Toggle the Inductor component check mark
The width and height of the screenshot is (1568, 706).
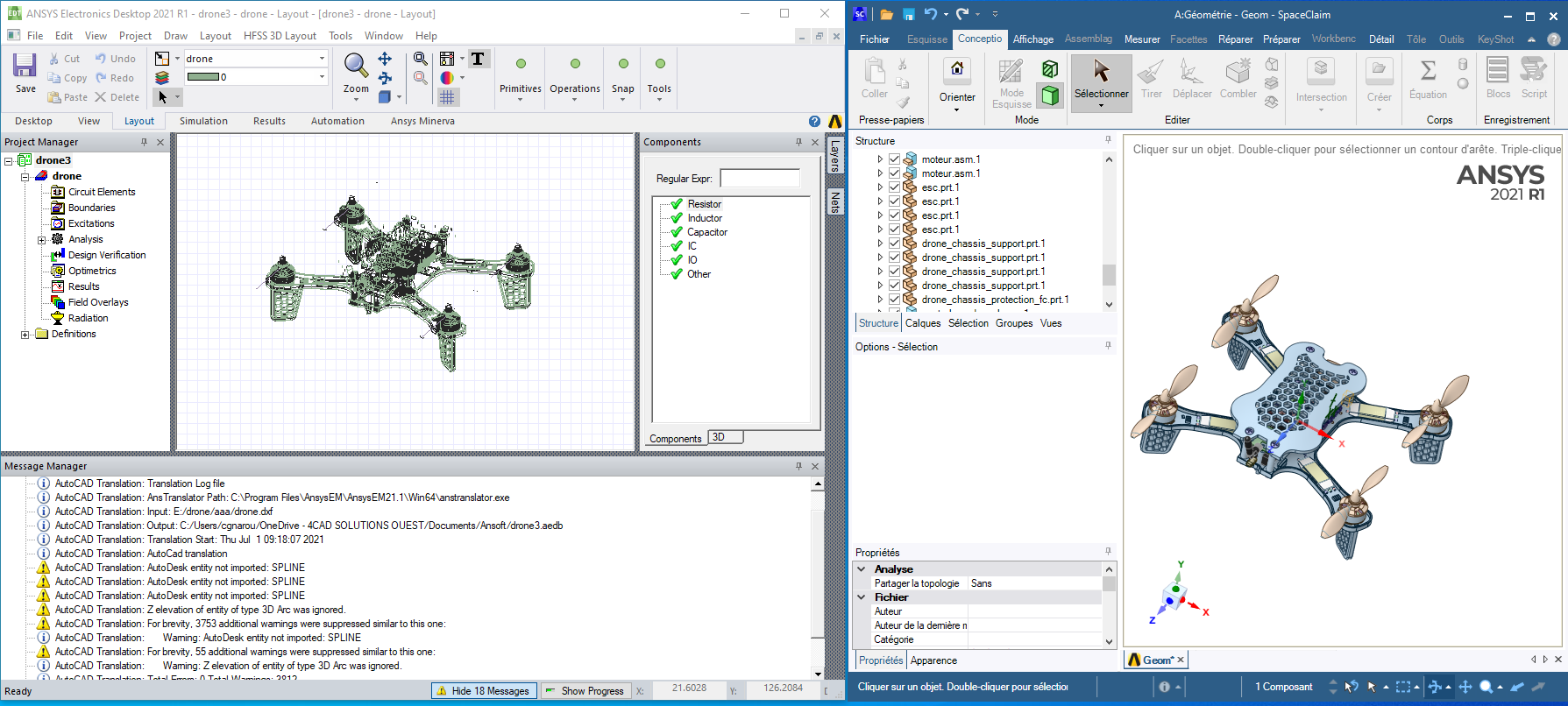click(x=676, y=218)
